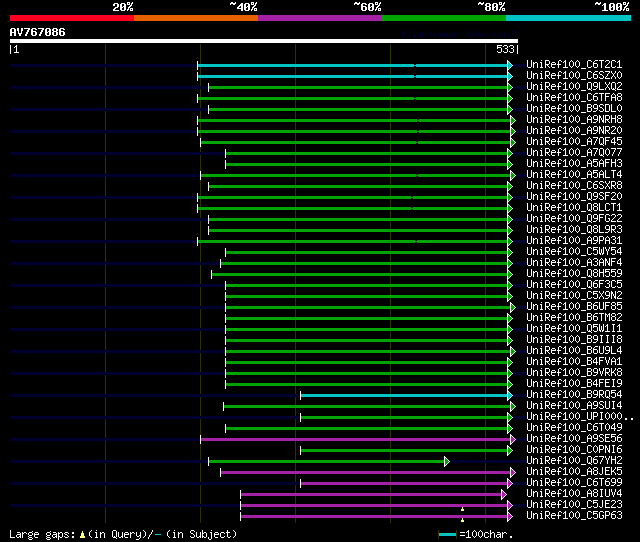Select the UniRef100_A8JEK5 label

coord(574,472)
